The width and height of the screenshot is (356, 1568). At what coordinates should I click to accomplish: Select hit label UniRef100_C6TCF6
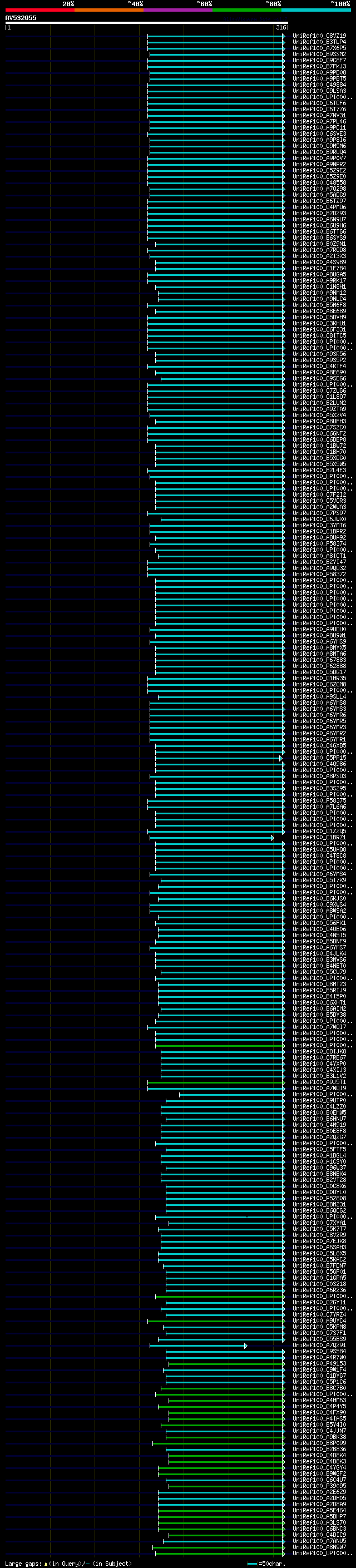tap(319, 103)
